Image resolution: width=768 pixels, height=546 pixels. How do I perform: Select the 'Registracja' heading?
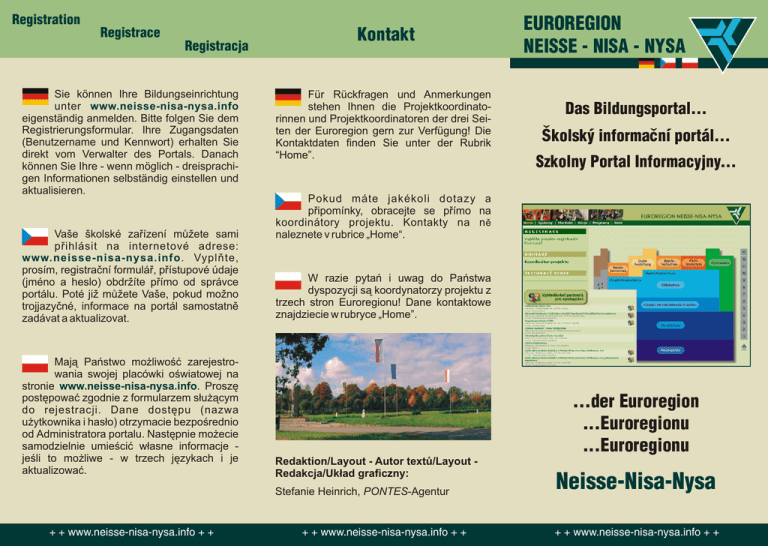click(215, 46)
